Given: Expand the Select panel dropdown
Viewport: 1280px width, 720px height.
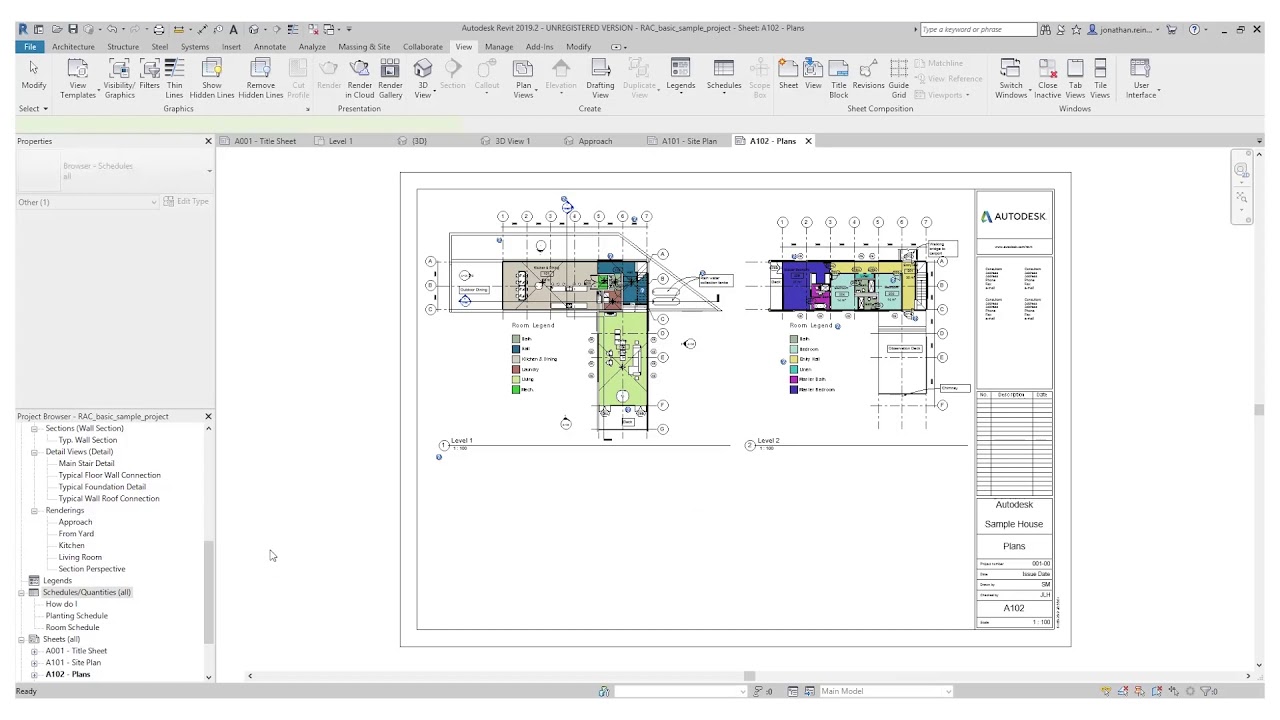Looking at the screenshot, I should pyautogui.click(x=33, y=108).
